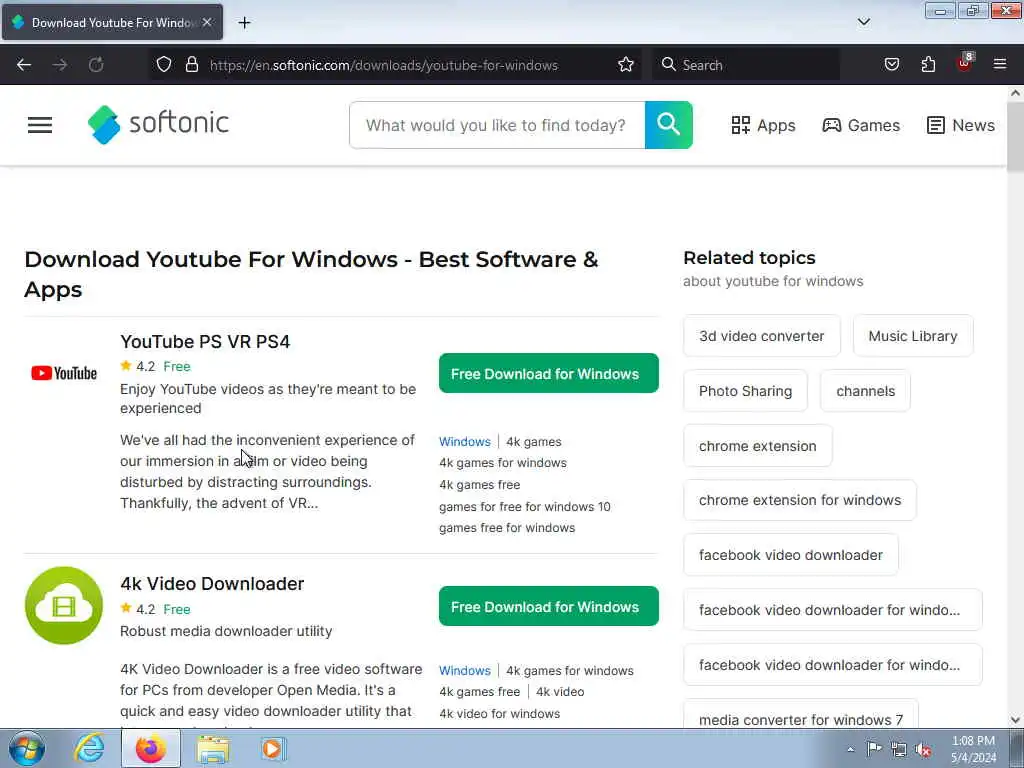Open Firefox application menu
This screenshot has width=1024, height=768.
tap(1000, 65)
